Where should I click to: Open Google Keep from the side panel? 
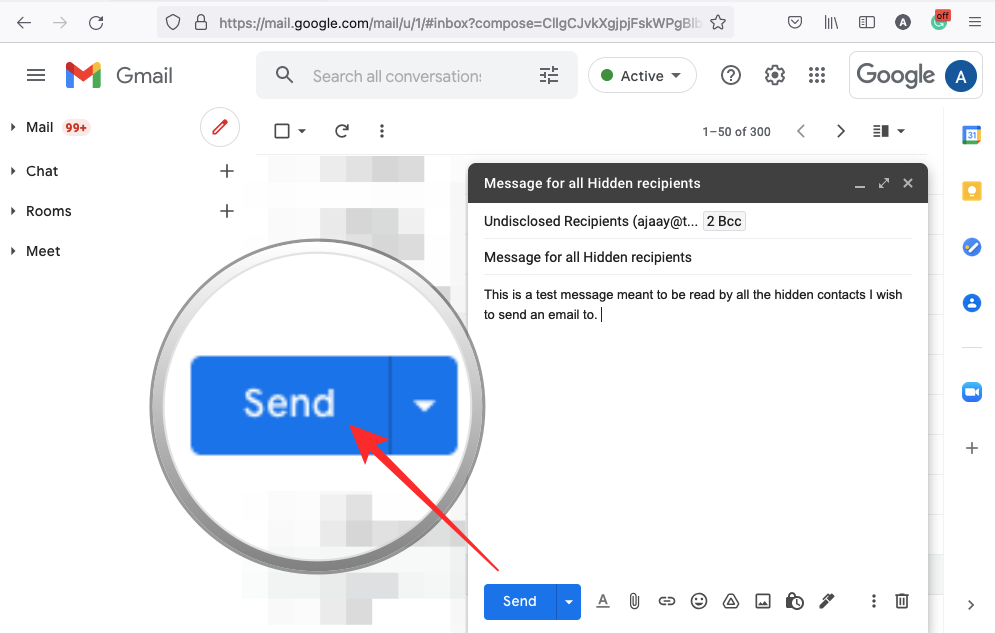tap(971, 190)
